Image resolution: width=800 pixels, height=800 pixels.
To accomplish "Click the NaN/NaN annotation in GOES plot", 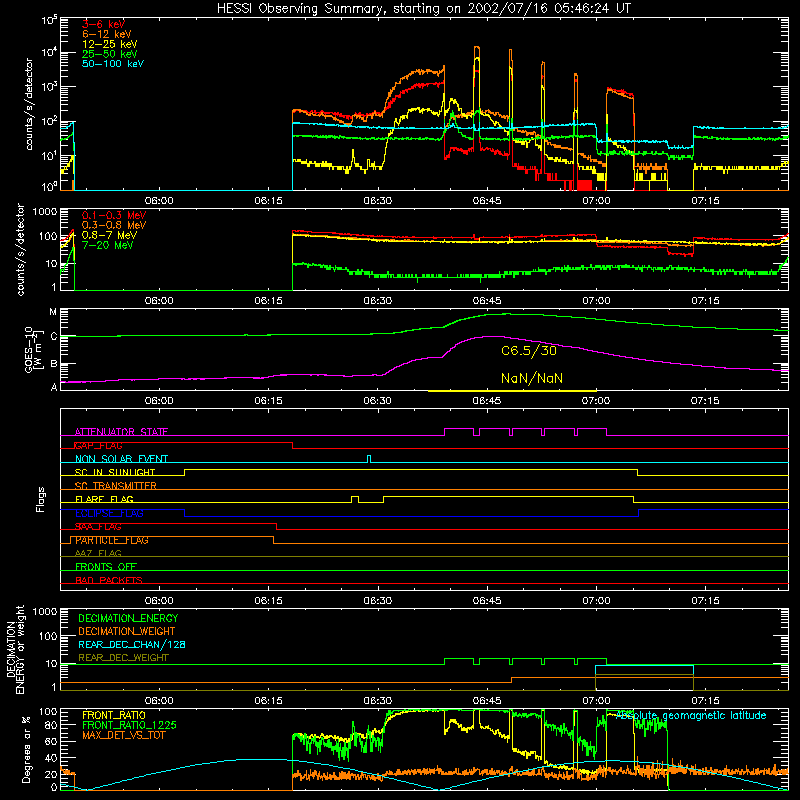I will (532, 378).
